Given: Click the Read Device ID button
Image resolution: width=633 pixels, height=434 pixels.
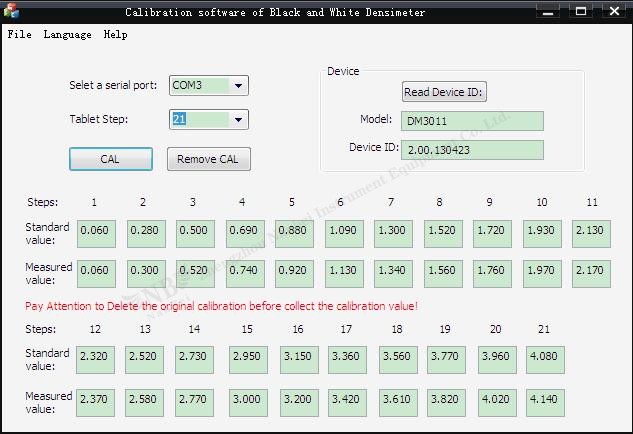Looking at the screenshot, I should point(444,92).
